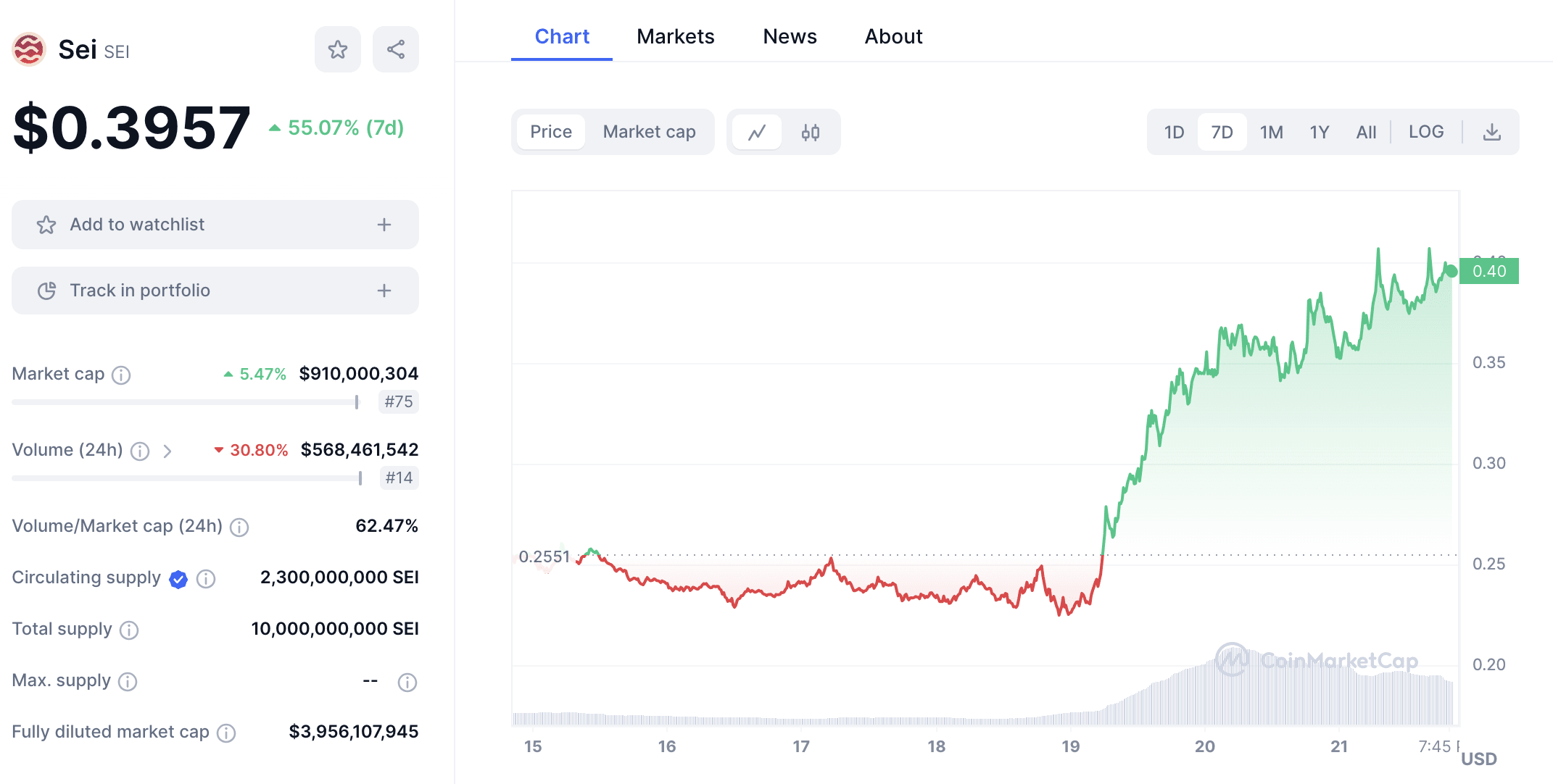Click Circulating supply verified badge
Screen dimensions: 1553x784
[178, 579]
